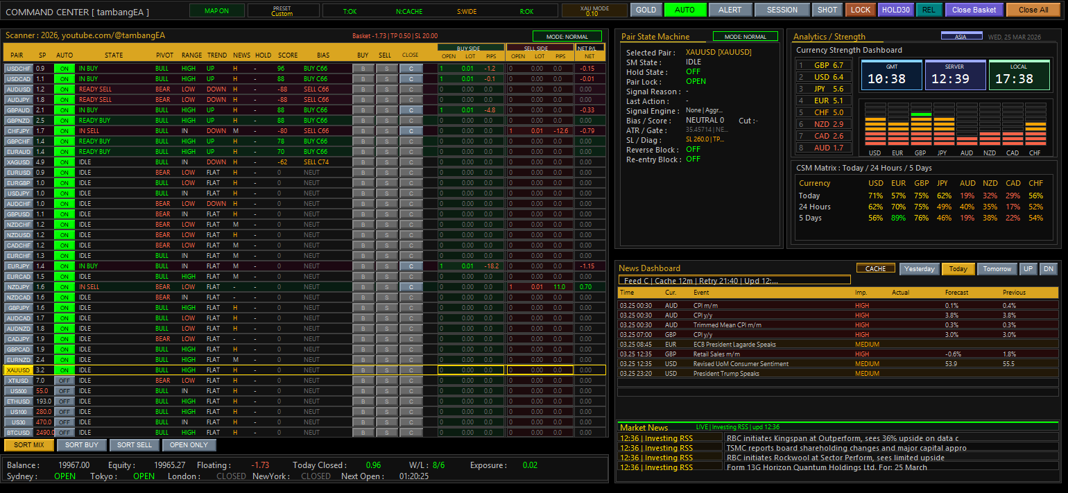Click the Close All button

tap(1033, 10)
